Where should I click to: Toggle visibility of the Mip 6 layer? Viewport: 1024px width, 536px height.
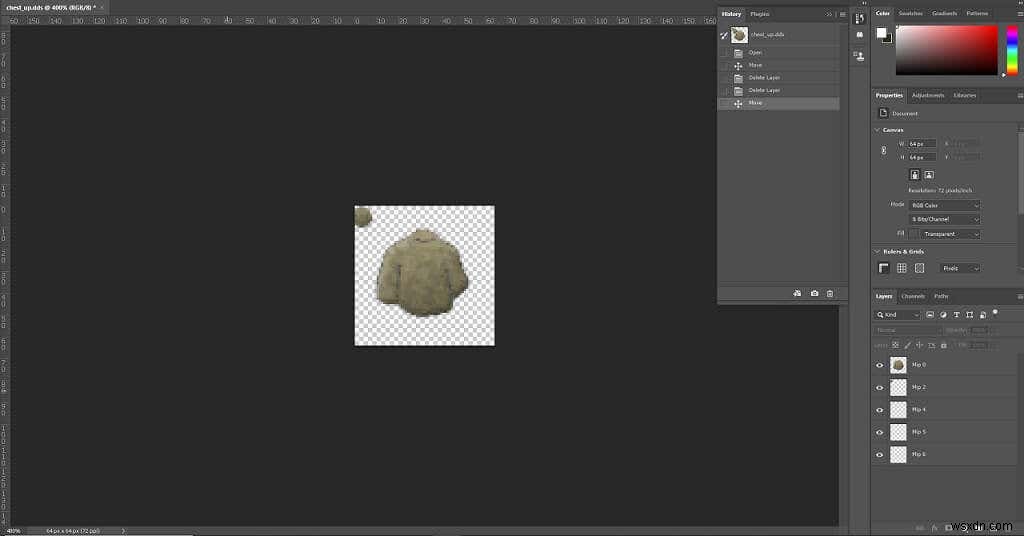click(x=880, y=454)
